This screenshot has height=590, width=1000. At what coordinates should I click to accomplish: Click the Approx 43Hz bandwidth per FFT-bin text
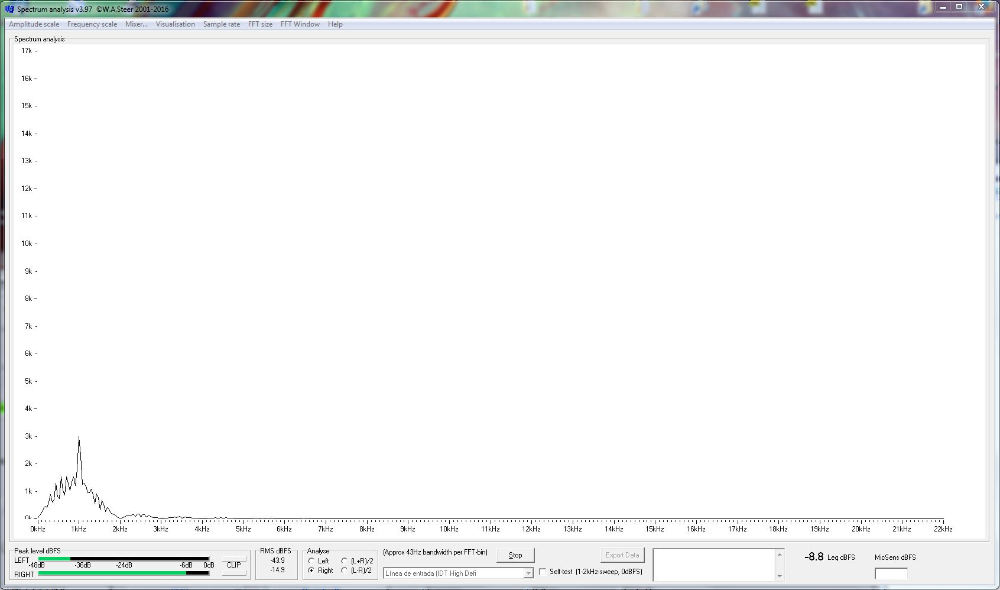(435, 552)
